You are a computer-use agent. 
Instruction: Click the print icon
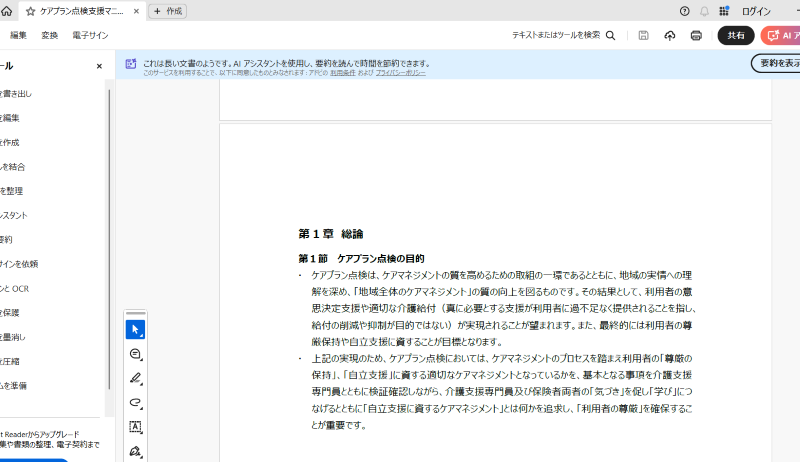696,35
